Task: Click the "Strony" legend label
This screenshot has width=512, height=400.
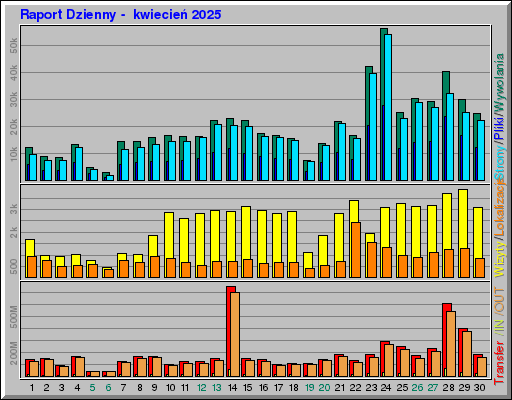Action: click(x=499, y=163)
